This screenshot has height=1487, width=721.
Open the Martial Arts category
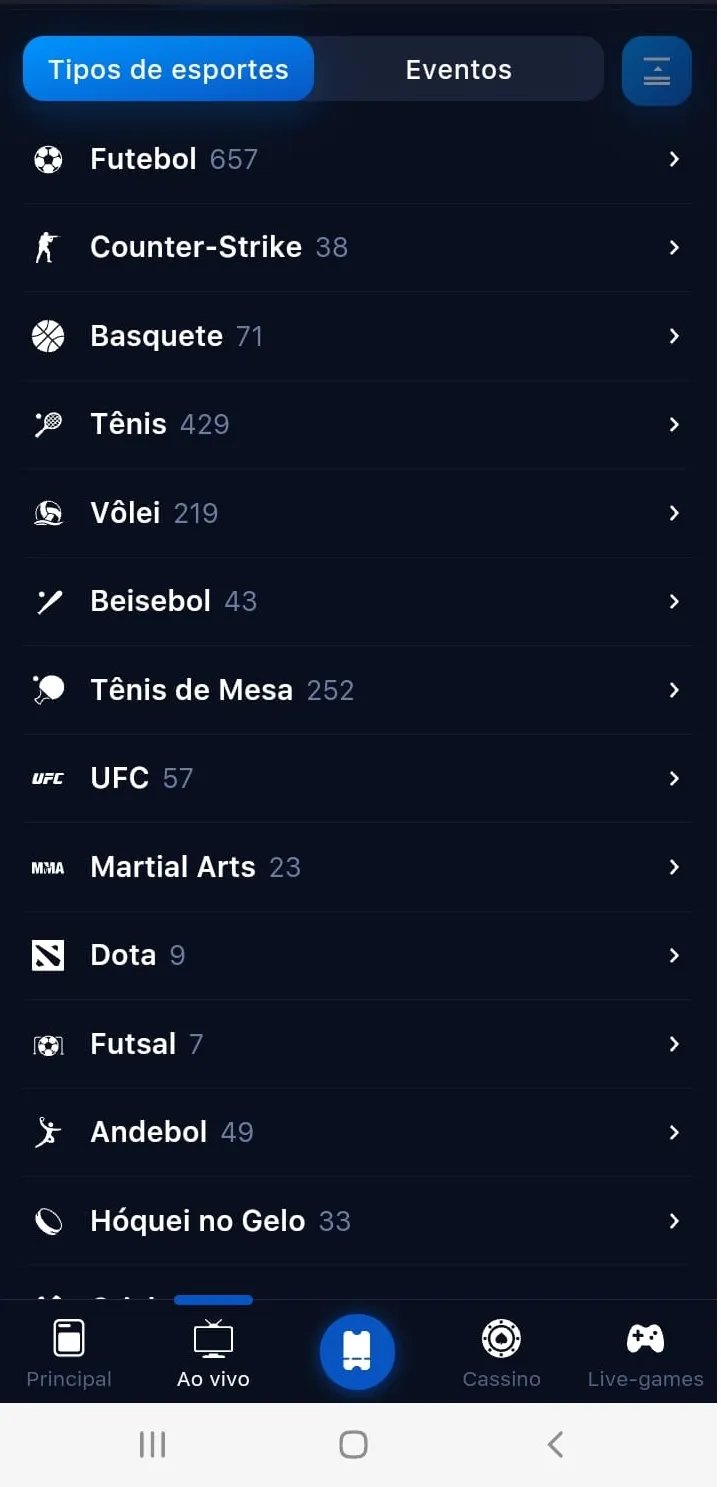(x=358, y=867)
